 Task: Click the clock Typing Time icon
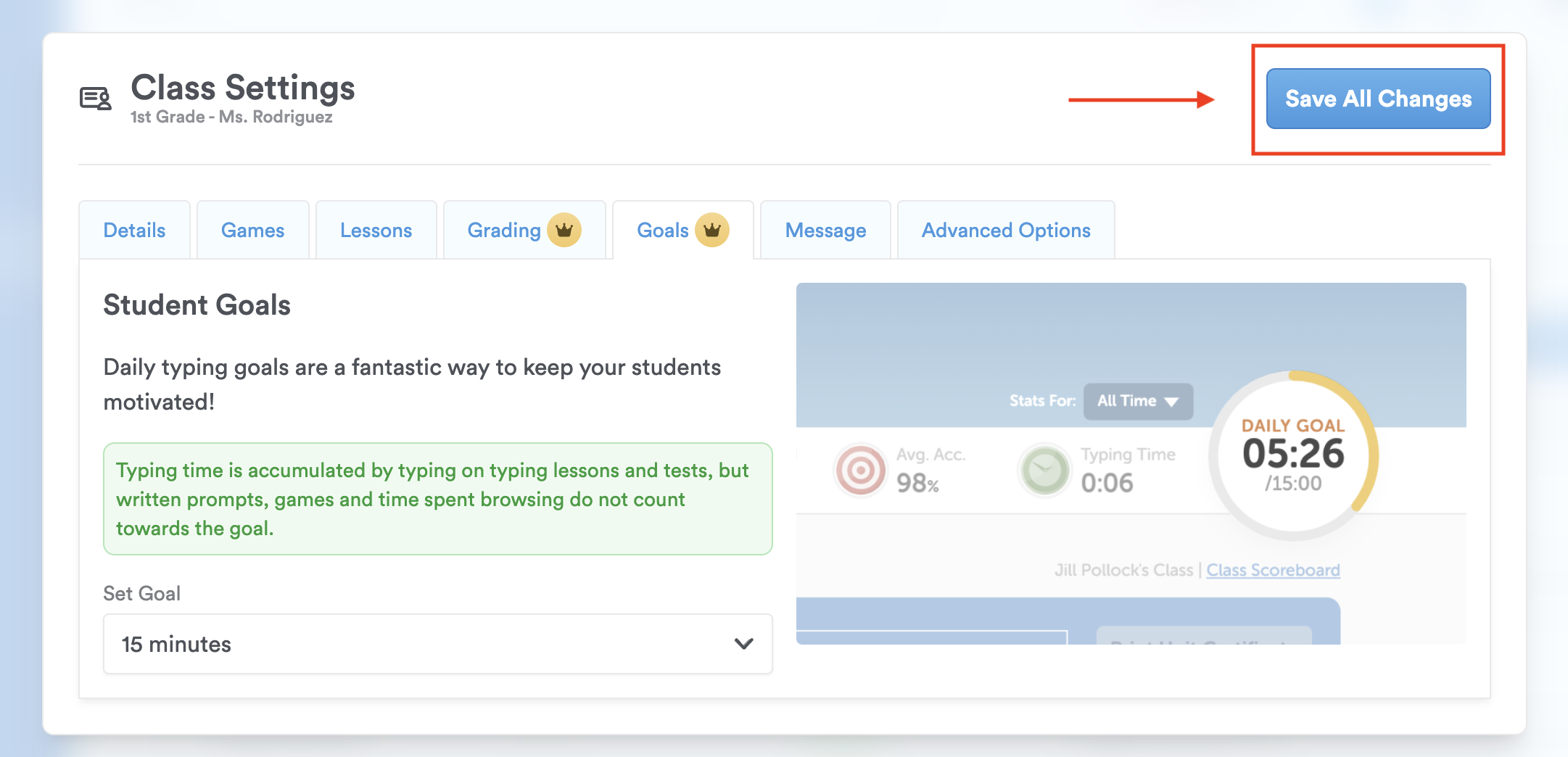point(1044,470)
